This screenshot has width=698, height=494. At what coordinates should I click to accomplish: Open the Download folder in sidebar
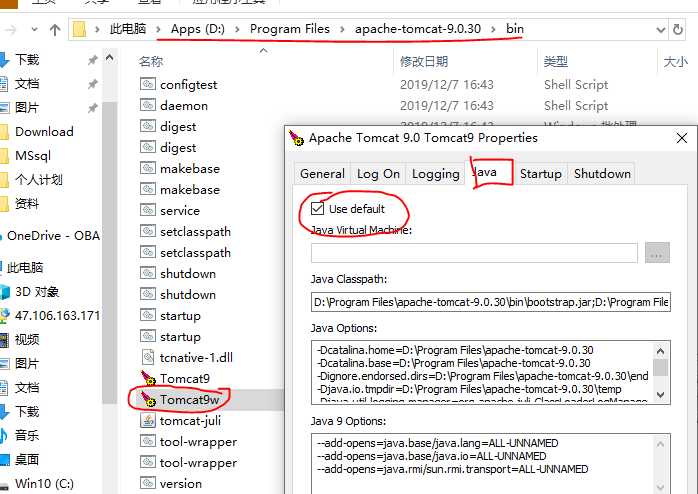[44, 131]
